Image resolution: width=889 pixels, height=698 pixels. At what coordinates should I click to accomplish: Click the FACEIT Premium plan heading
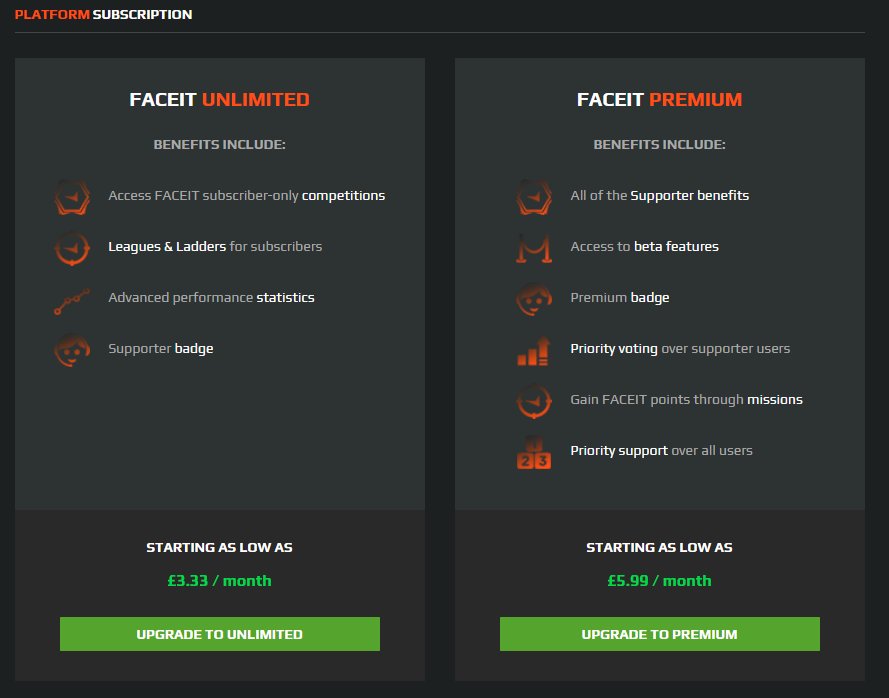coord(659,100)
